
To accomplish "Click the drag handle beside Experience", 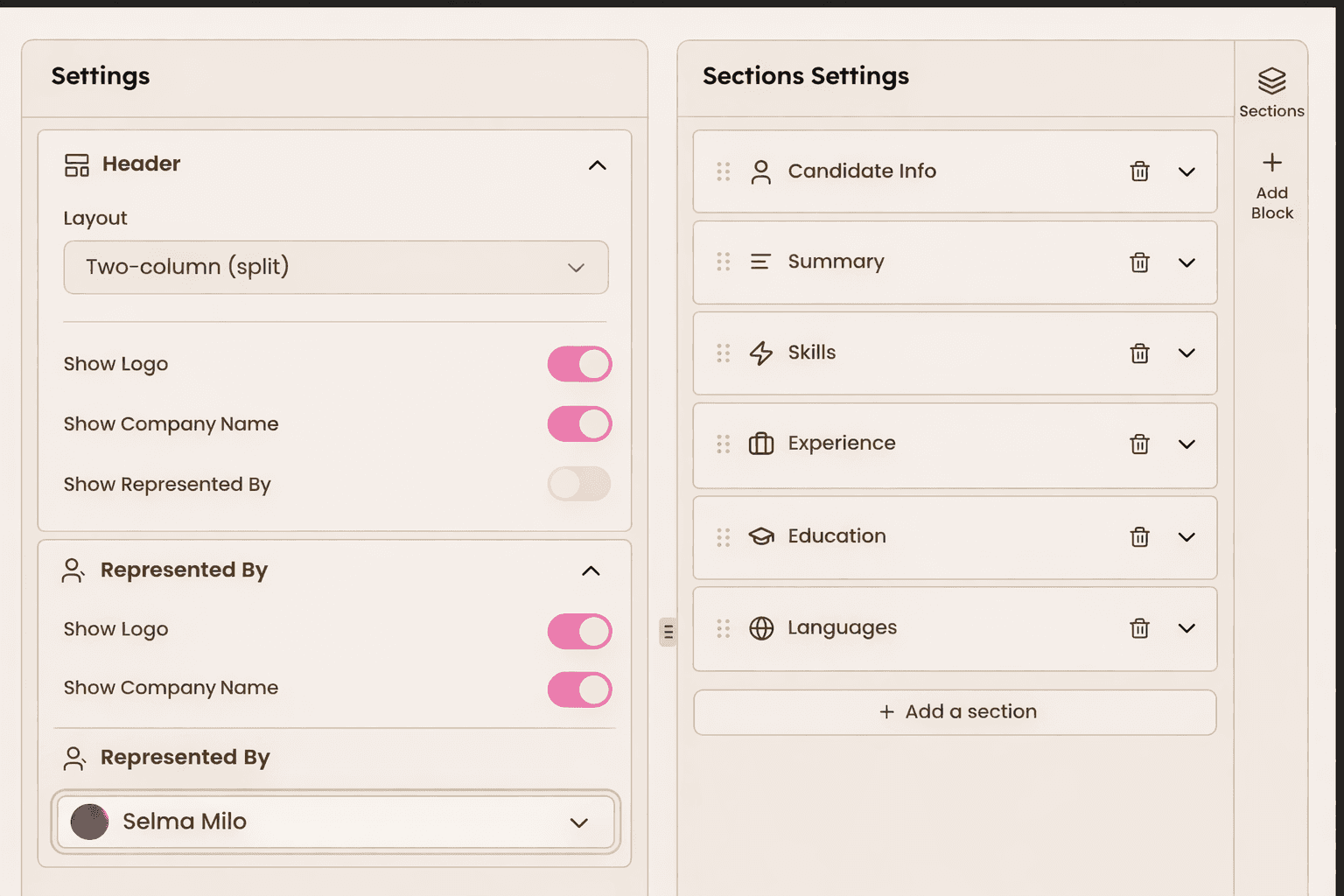I will (x=723, y=444).
